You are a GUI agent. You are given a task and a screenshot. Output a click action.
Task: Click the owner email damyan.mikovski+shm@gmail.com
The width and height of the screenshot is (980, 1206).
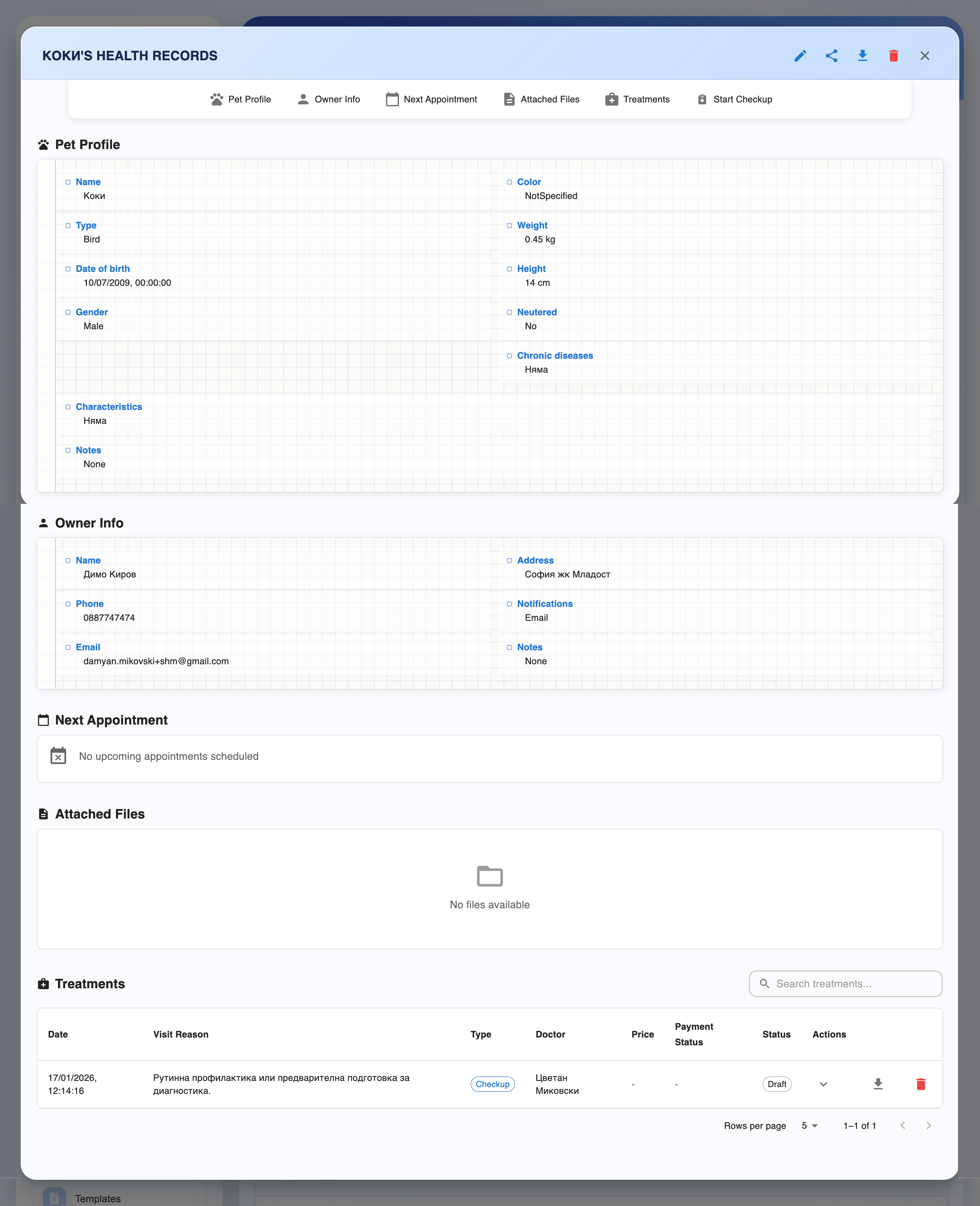coord(156,661)
